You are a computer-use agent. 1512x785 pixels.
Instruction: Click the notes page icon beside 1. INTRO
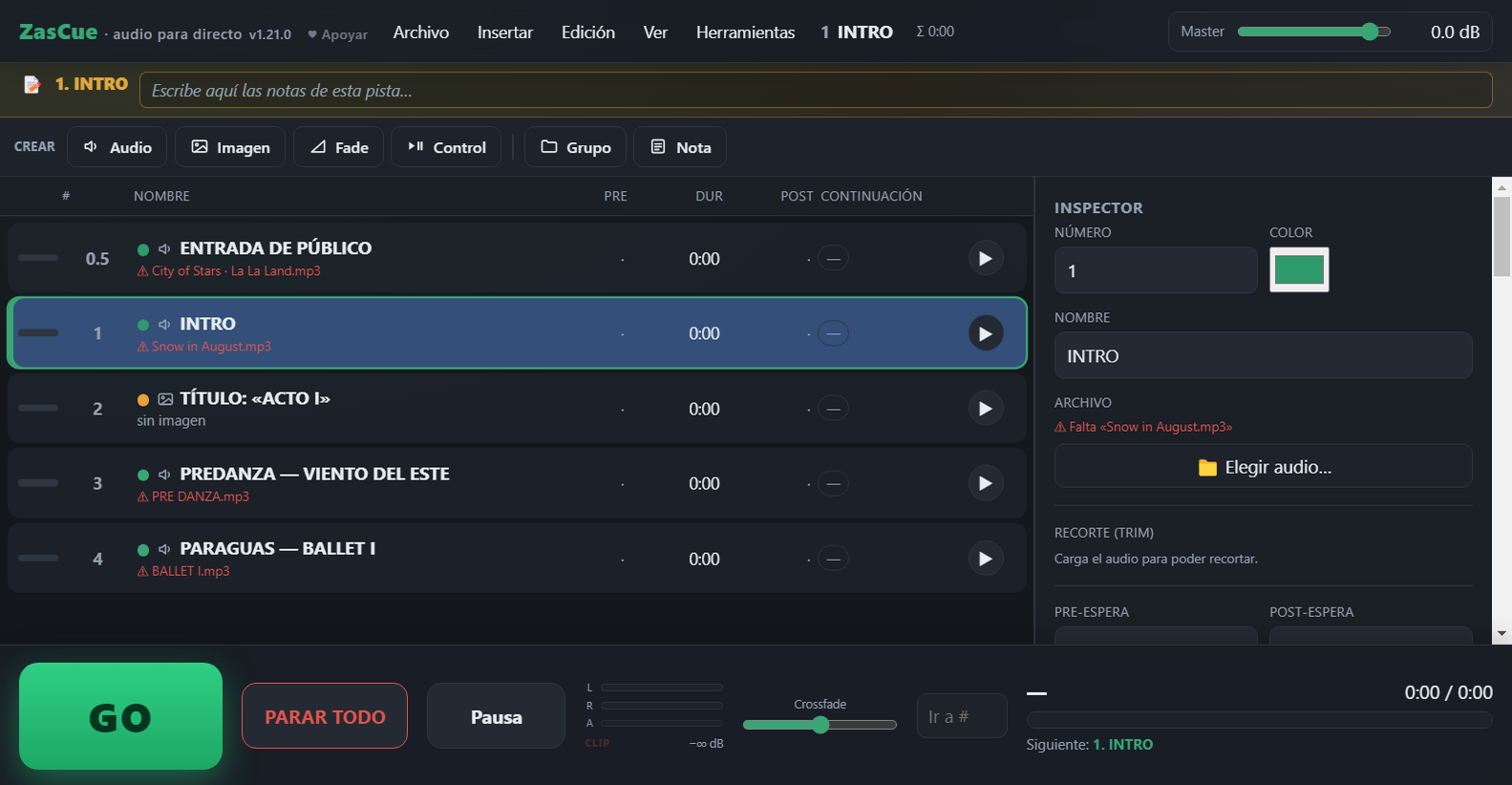pyautogui.click(x=32, y=84)
